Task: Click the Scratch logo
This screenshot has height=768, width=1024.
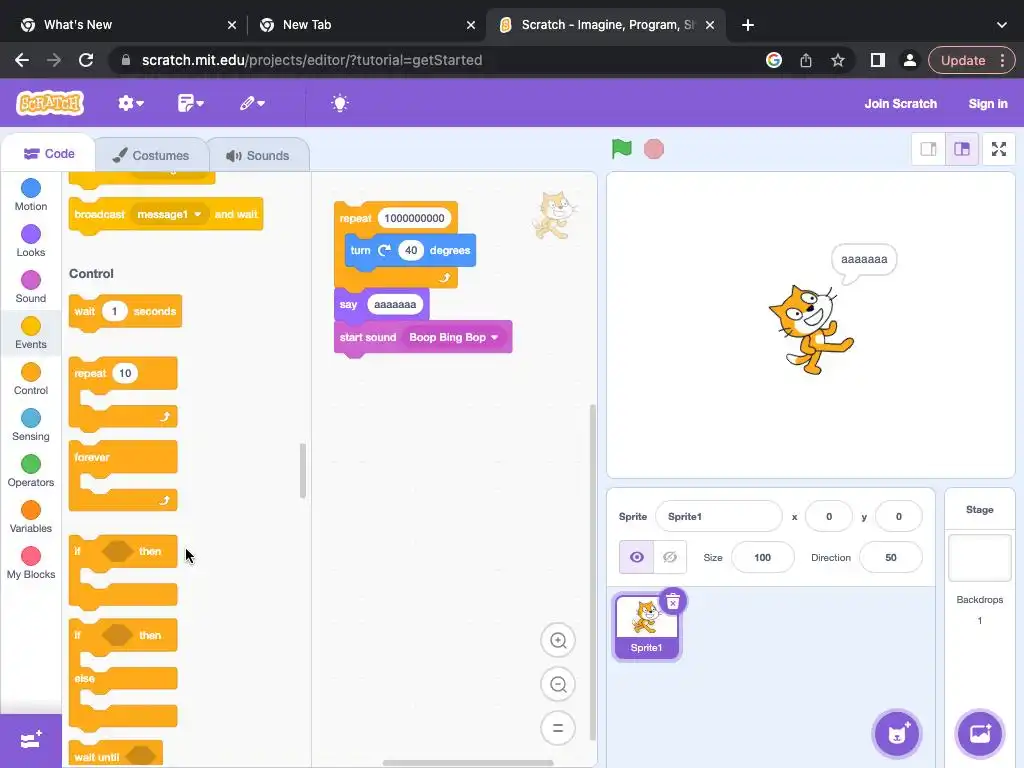Action: coord(50,103)
